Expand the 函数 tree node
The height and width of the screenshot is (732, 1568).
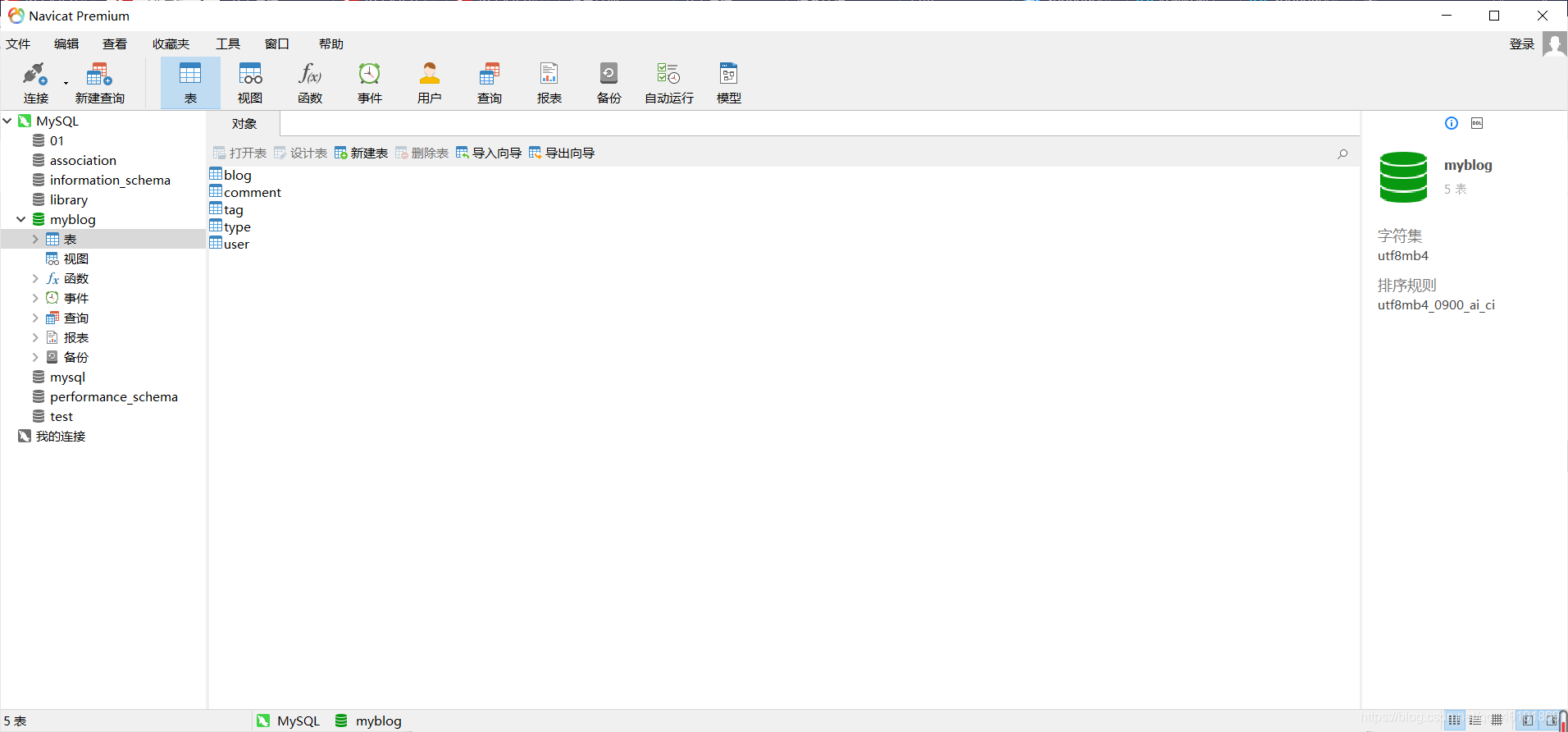click(x=35, y=278)
